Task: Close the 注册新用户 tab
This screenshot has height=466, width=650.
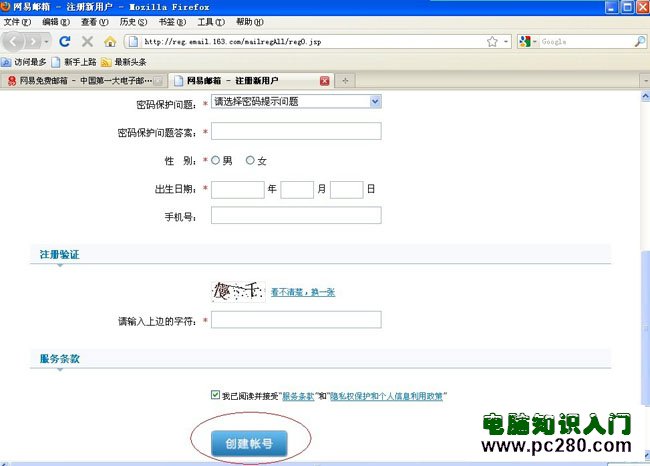Action: click(324, 80)
